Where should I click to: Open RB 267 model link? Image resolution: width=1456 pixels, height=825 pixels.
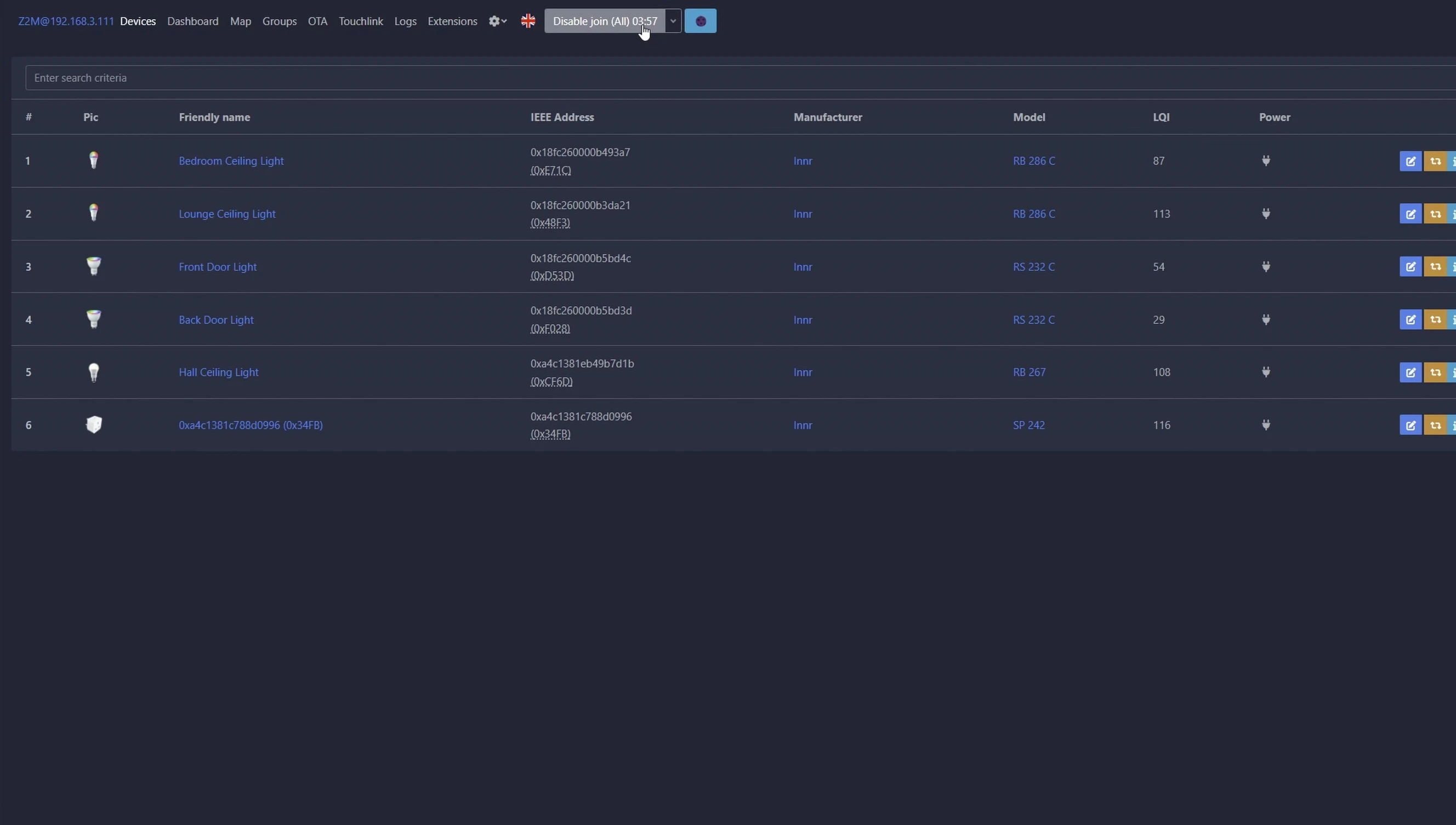point(1030,372)
